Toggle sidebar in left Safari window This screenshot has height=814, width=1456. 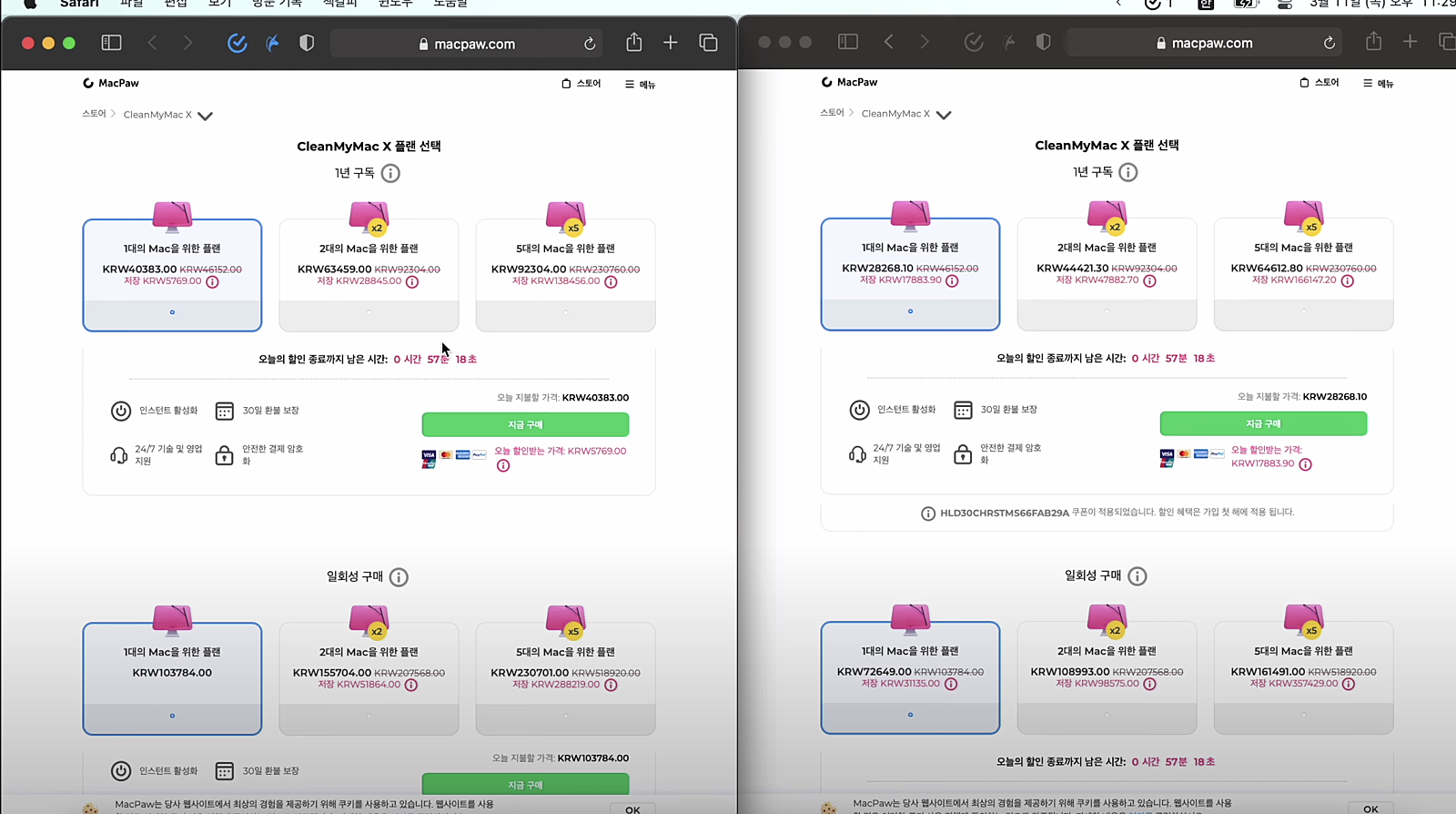pyautogui.click(x=111, y=43)
